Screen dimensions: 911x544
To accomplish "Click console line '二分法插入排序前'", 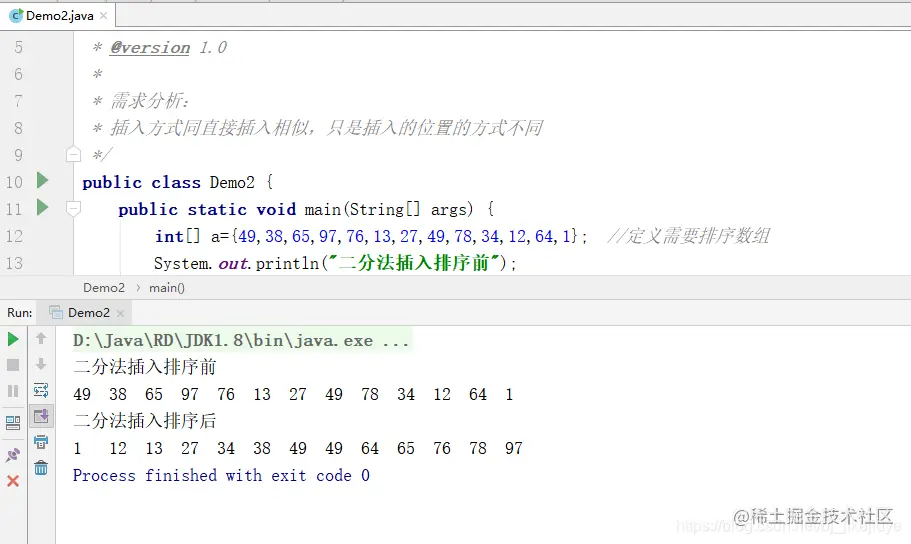I will coord(145,367).
